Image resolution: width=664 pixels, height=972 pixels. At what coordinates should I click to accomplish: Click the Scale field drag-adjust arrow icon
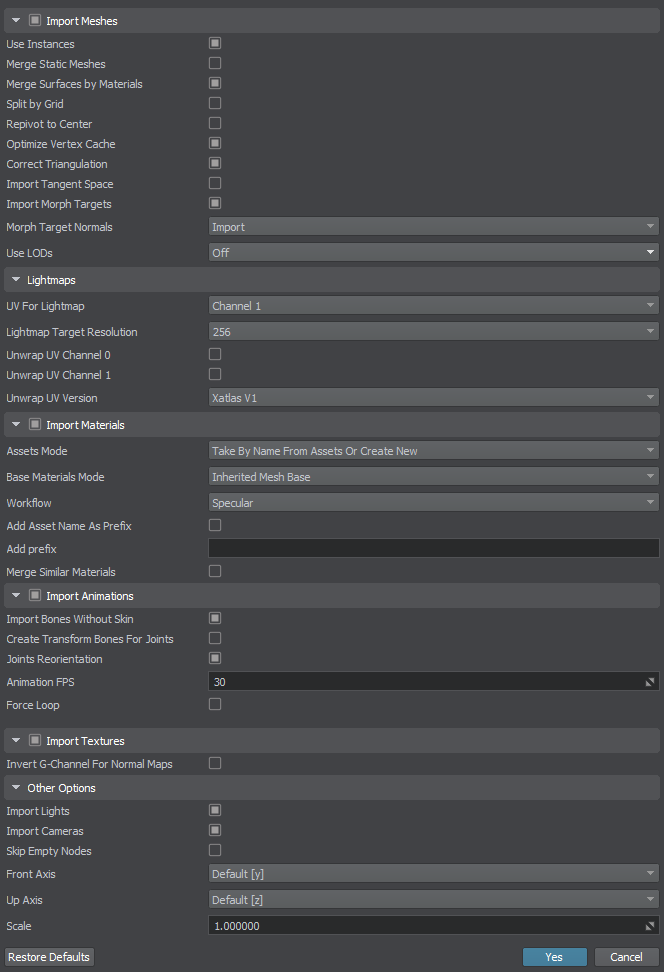coord(650,926)
